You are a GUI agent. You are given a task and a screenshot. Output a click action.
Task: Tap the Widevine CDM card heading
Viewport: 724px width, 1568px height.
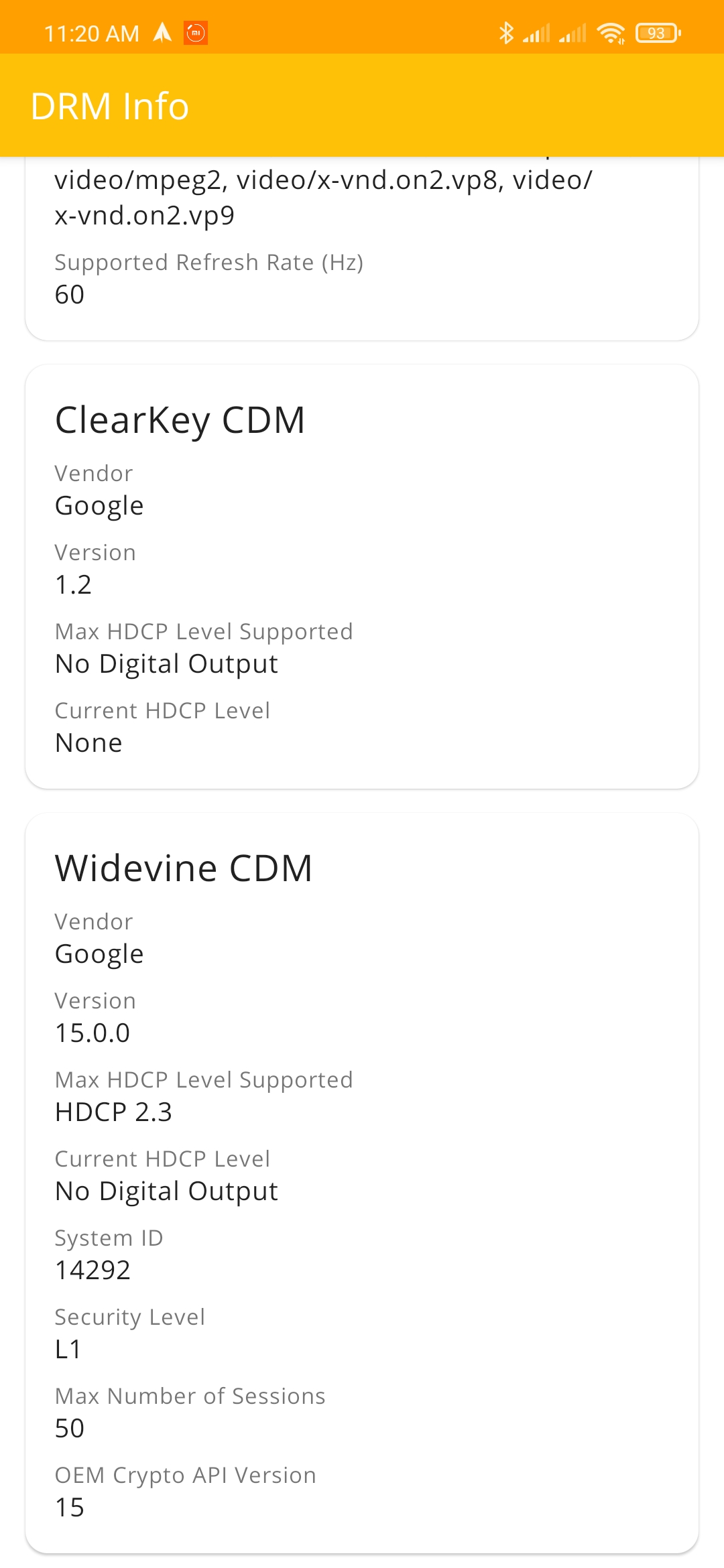tap(184, 868)
